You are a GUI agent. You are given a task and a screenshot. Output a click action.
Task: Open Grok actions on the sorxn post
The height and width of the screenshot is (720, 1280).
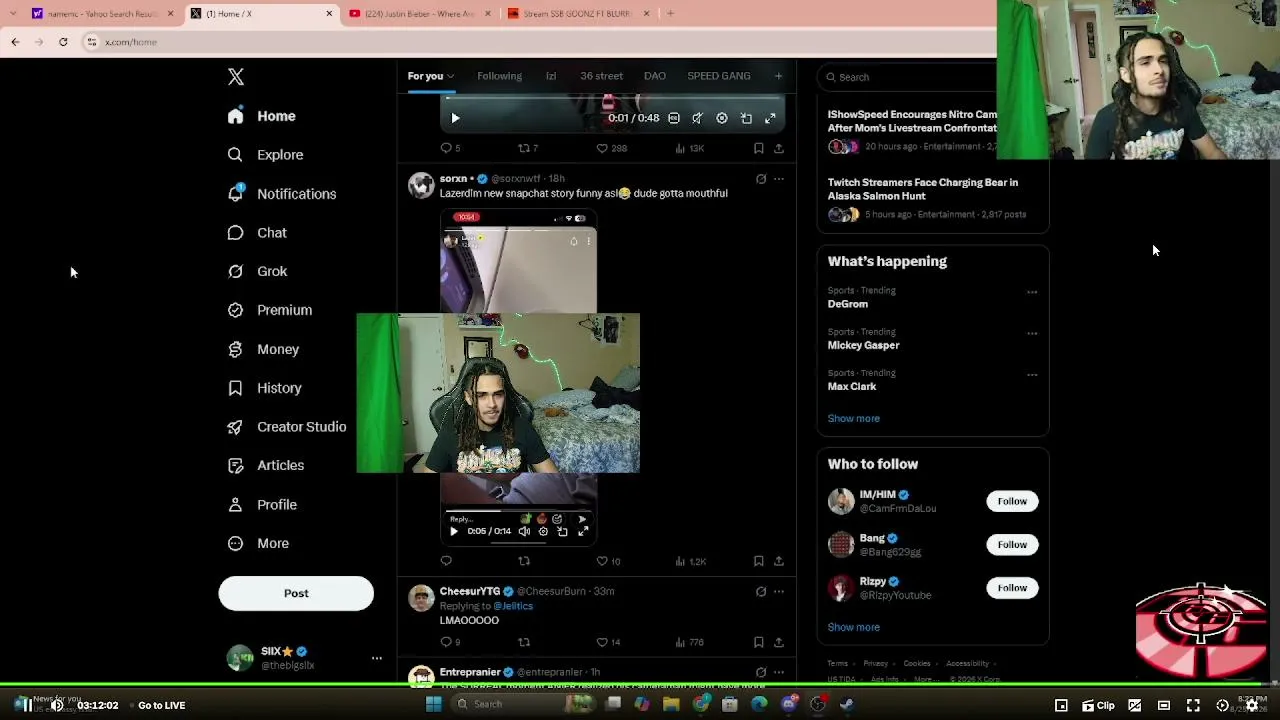coord(761,179)
